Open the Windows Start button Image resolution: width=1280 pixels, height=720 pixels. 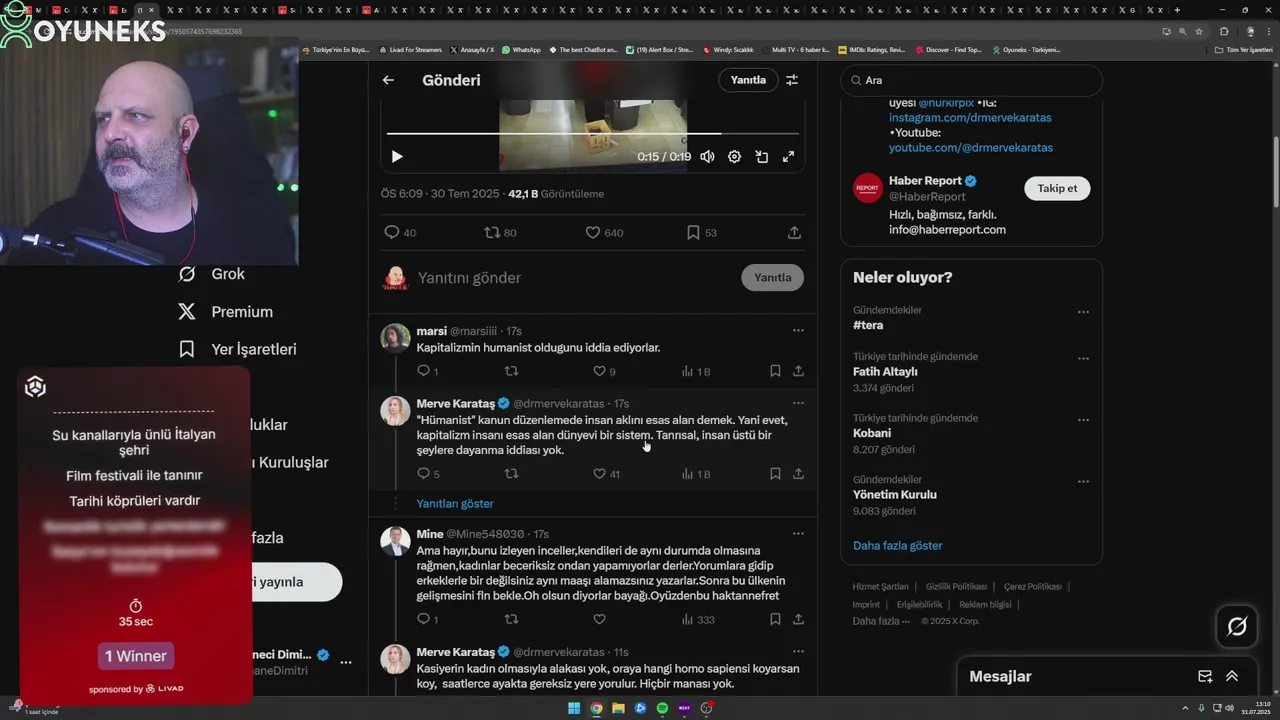pyautogui.click(x=574, y=708)
